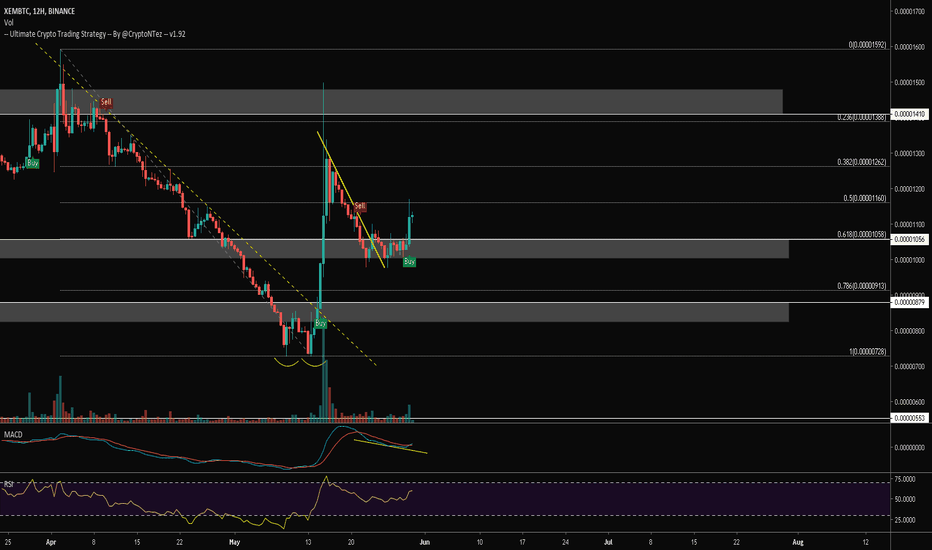Select the 0.236(0.00001388) Fibonacci label

[x=862, y=117]
